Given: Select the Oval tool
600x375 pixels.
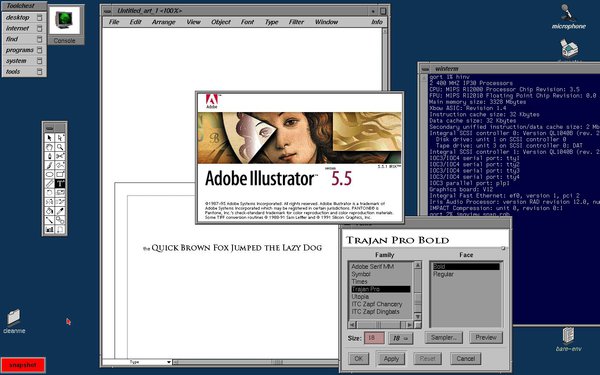Looking at the screenshot, I should point(49,174).
